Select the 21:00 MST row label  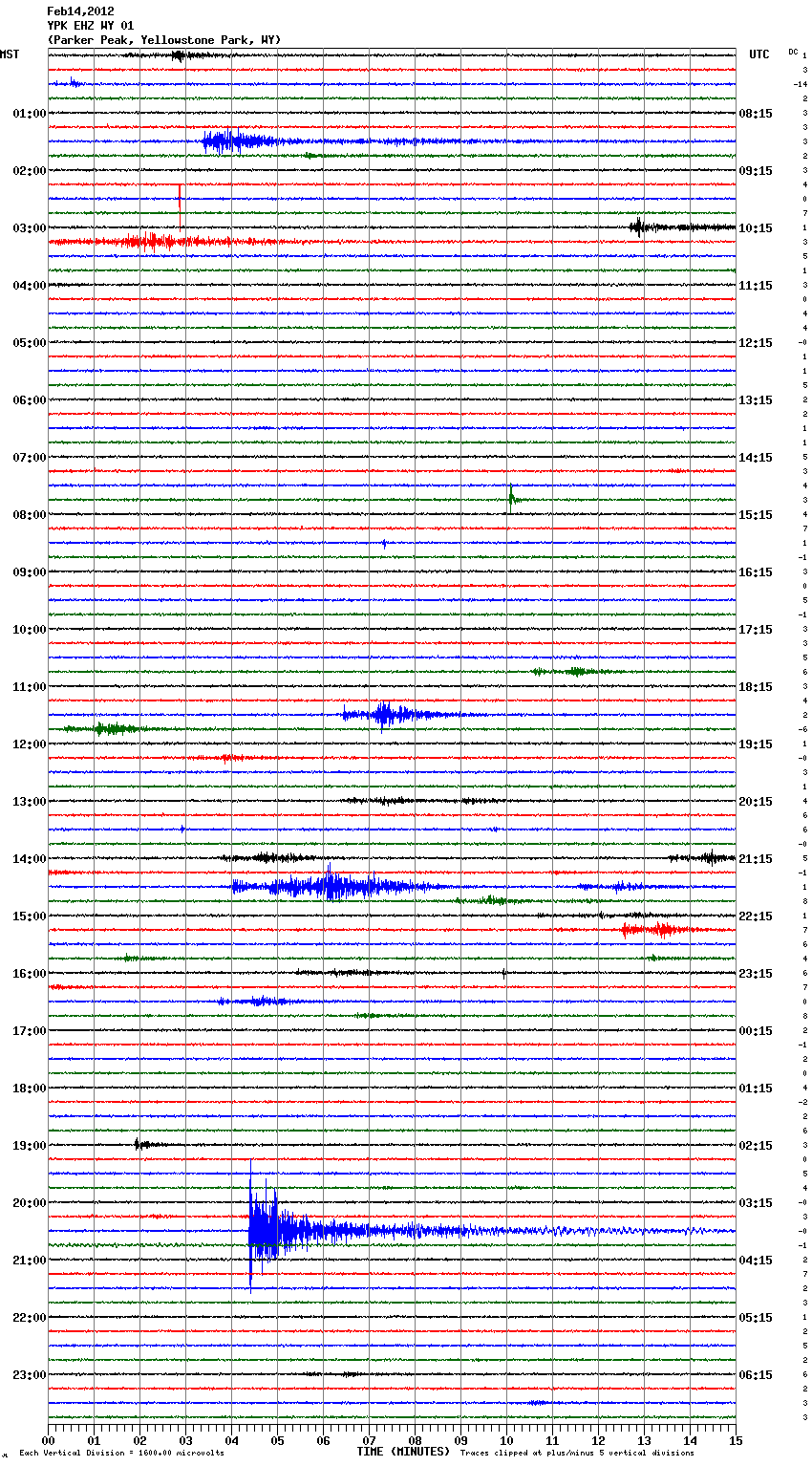[30, 1261]
